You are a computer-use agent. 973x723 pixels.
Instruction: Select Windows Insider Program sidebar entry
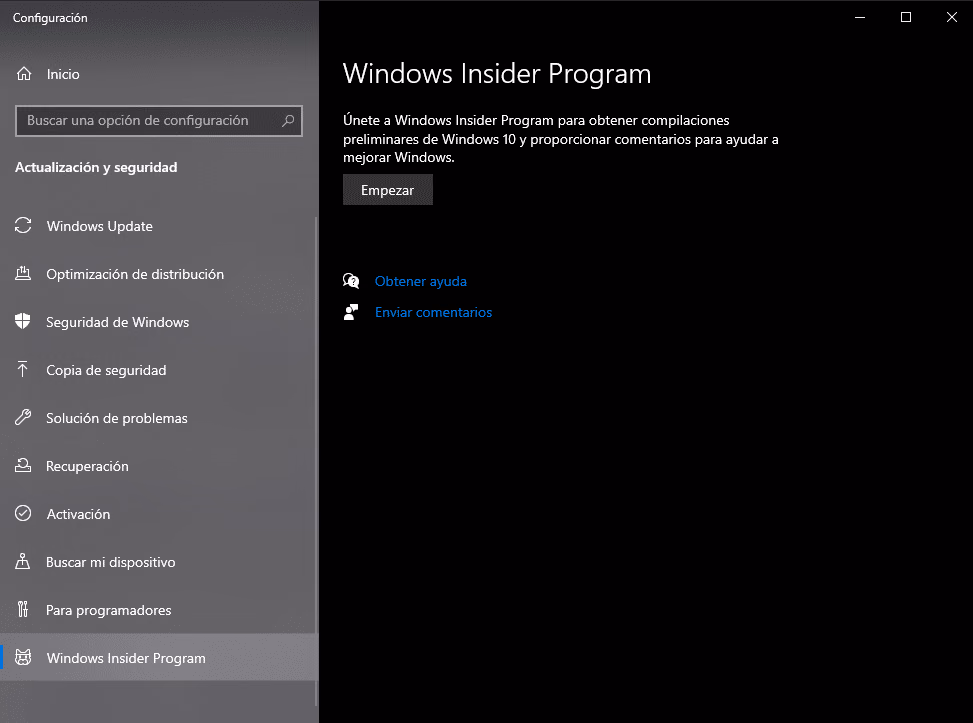[159, 658]
